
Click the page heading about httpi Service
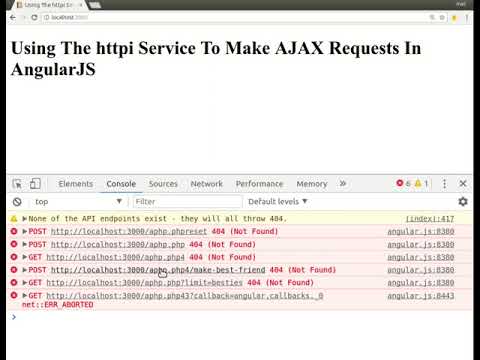tap(216, 58)
